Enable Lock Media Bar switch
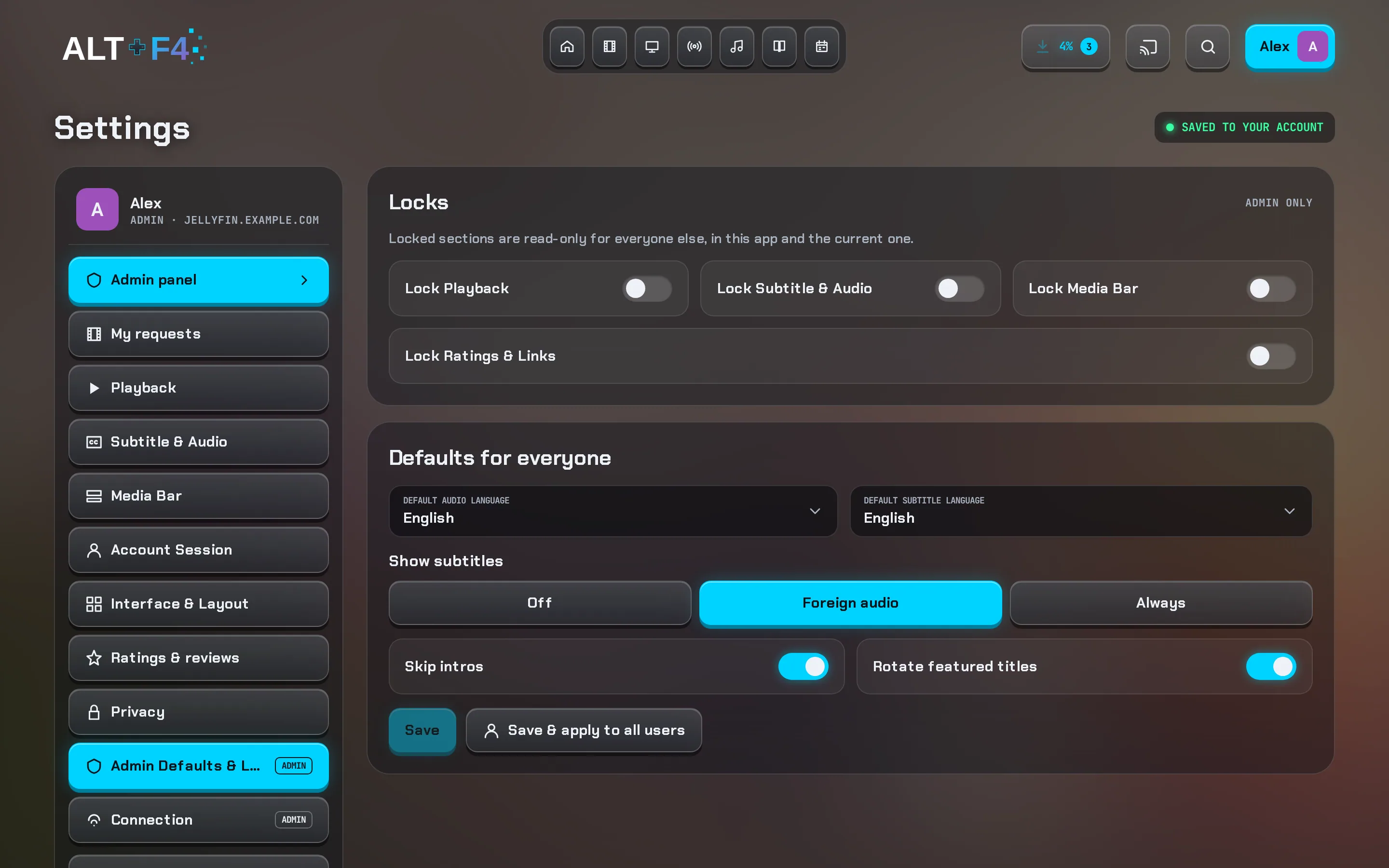The height and width of the screenshot is (868, 1389). pos(1271,288)
